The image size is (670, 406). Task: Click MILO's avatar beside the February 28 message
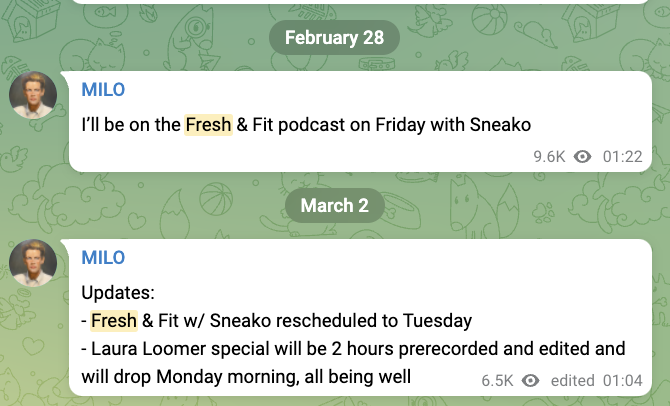coord(32,97)
